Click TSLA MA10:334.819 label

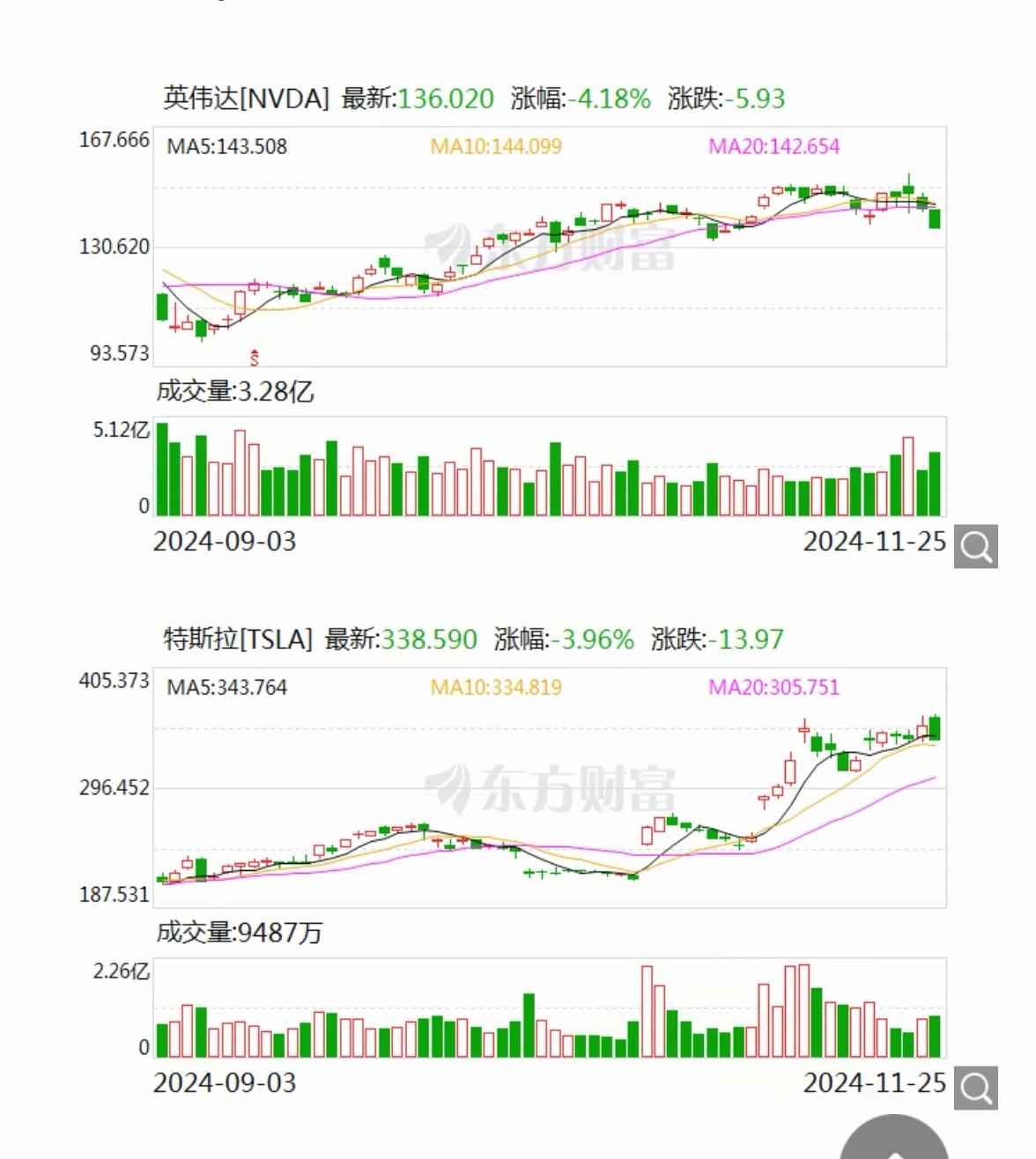pyautogui.click(x=496, y=687)
